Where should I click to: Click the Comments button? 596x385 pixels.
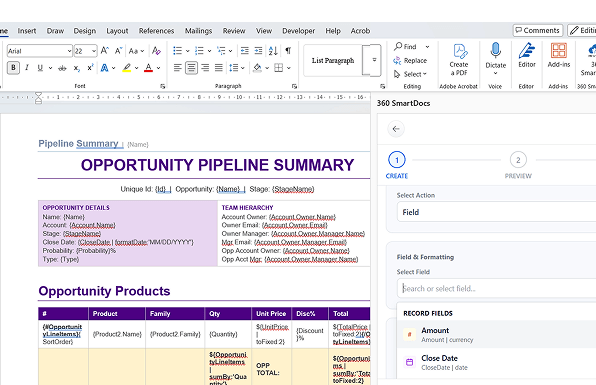click(537, 30)
